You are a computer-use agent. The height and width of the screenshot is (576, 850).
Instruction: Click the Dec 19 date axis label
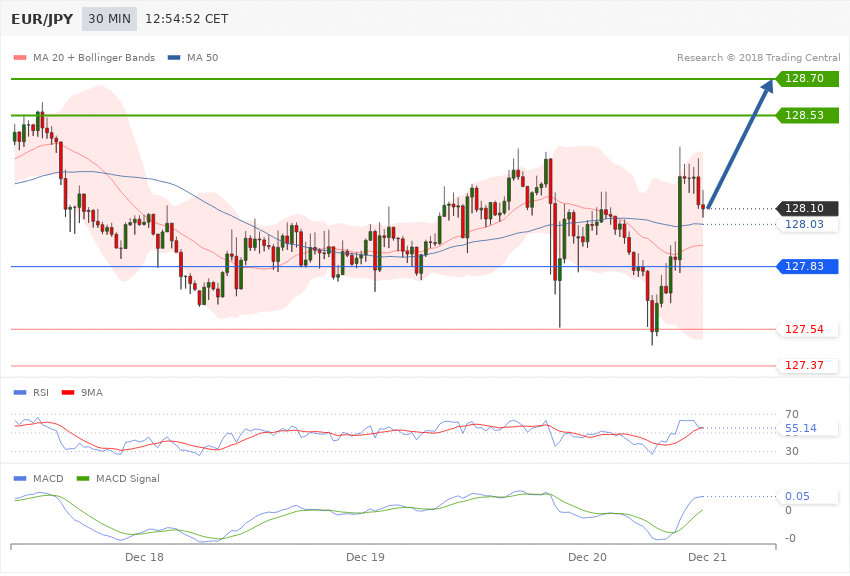point(365,557)
